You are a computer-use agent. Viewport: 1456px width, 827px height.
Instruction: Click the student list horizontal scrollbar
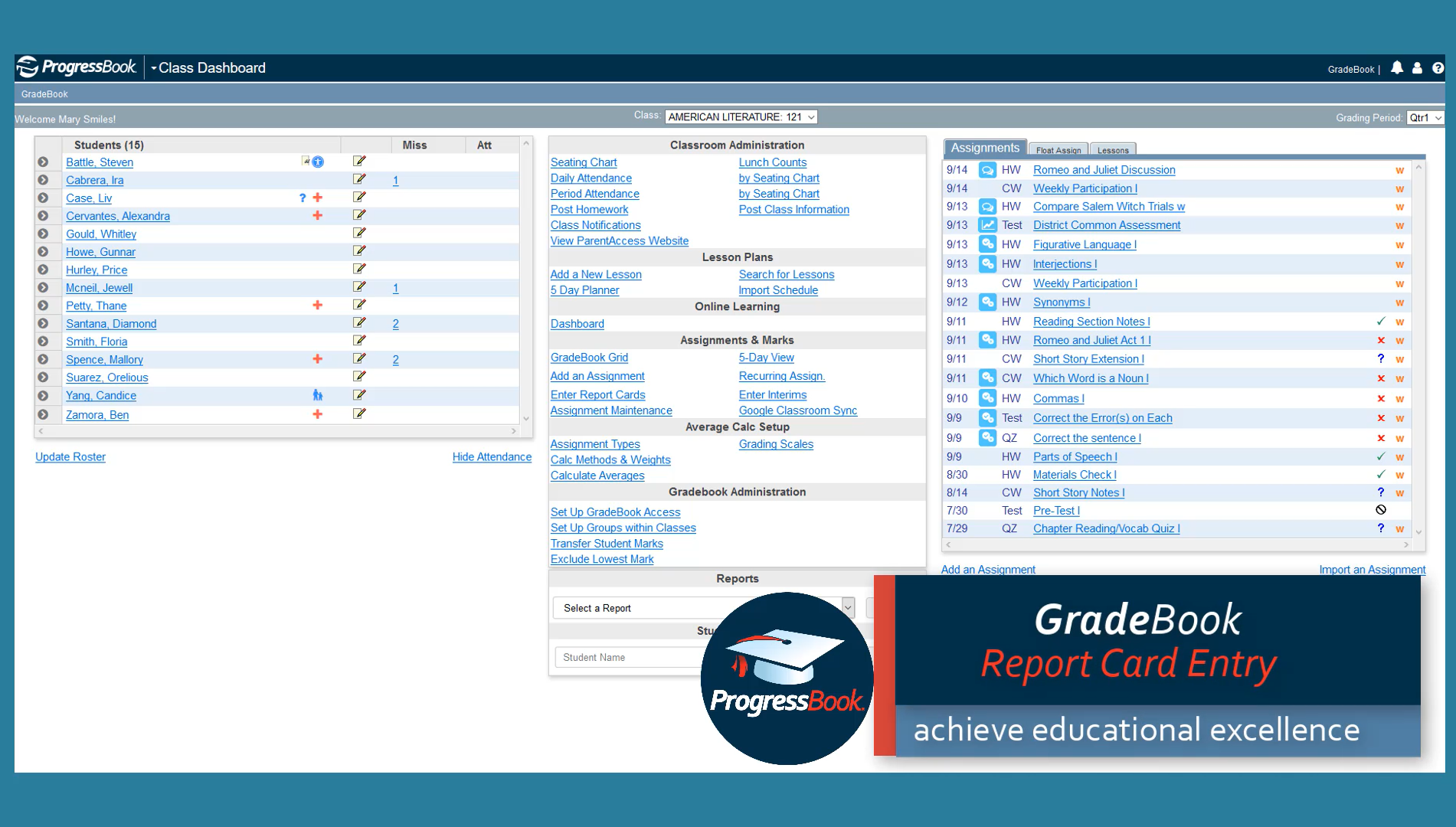[277, 431]
